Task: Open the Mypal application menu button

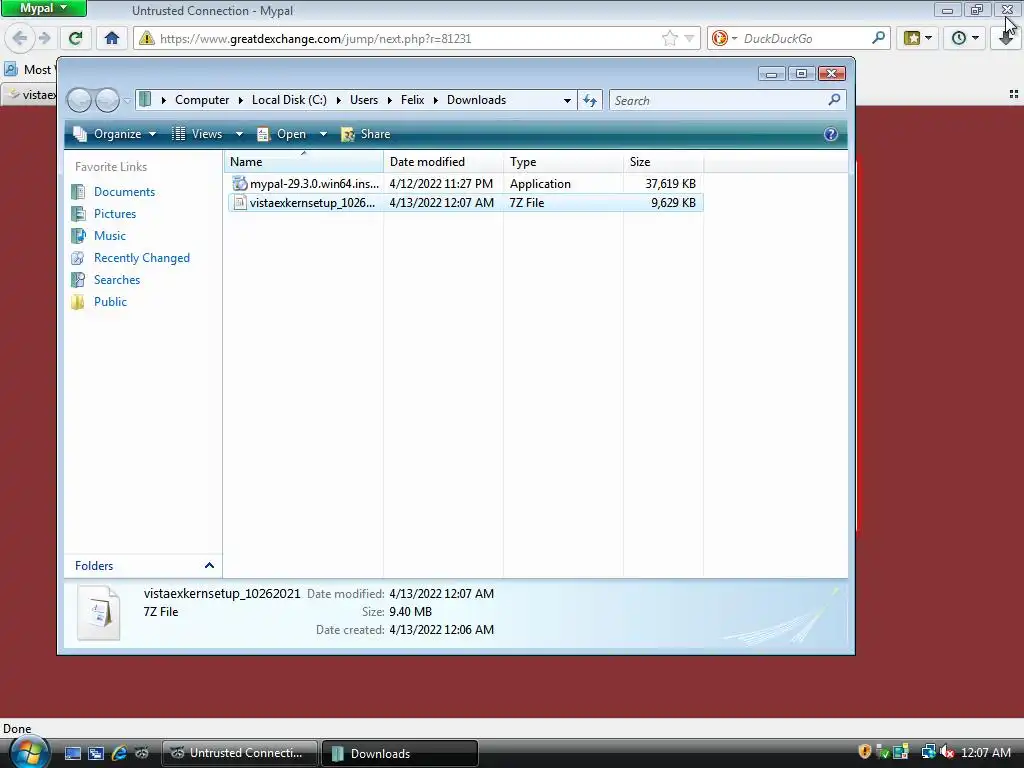Action: click(x=44, y=8)
